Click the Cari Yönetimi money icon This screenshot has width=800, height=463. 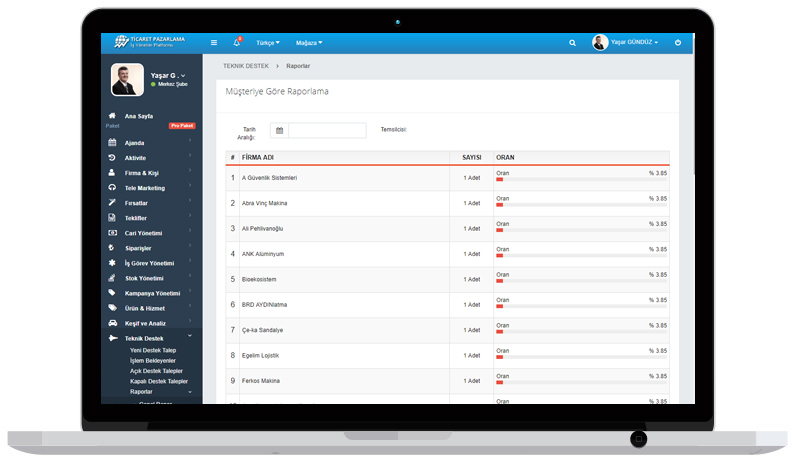click(x=112, y=233)
